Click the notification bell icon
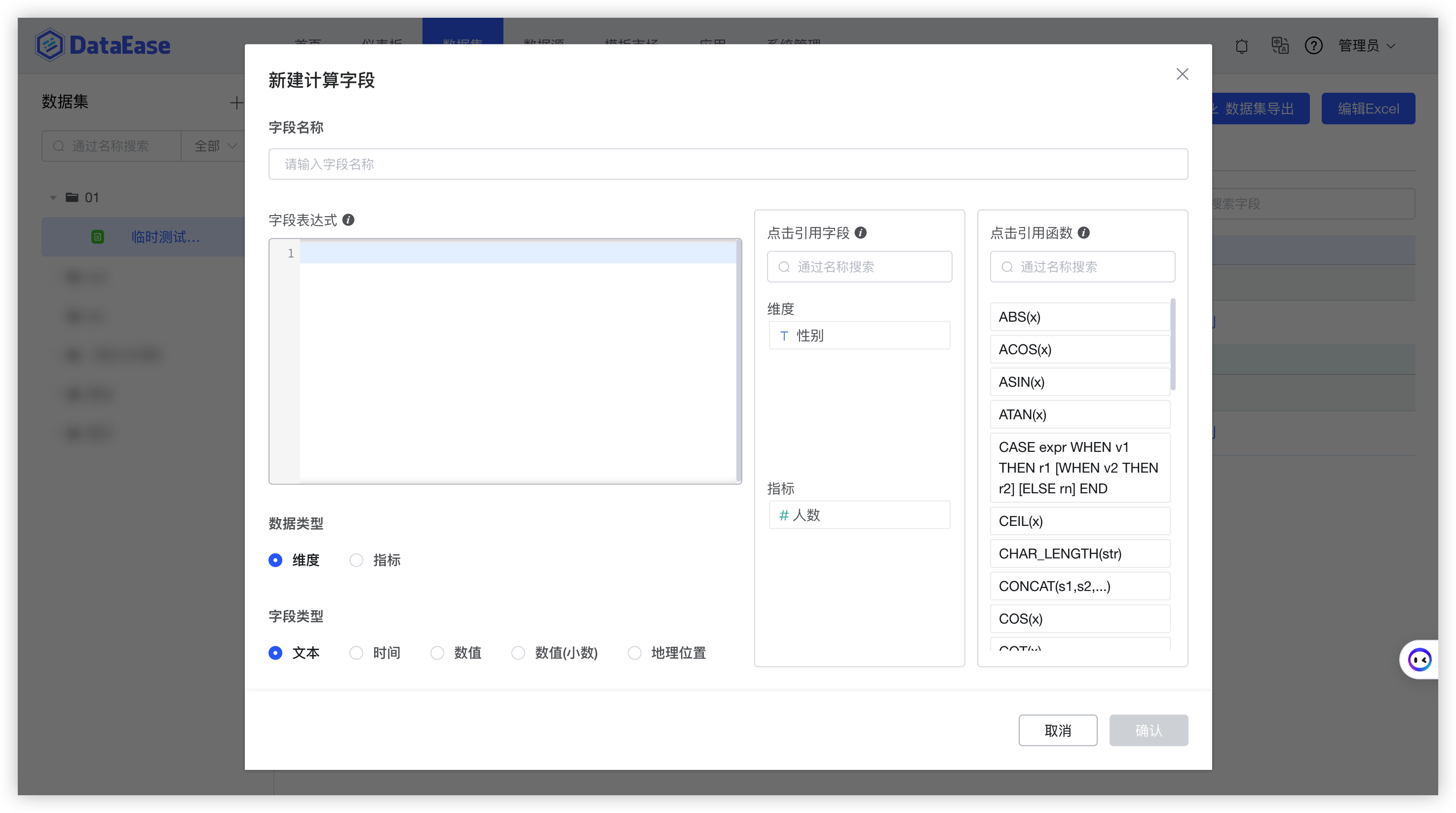This screenshot has height=813, width=1456. [x=1242, y=46]
